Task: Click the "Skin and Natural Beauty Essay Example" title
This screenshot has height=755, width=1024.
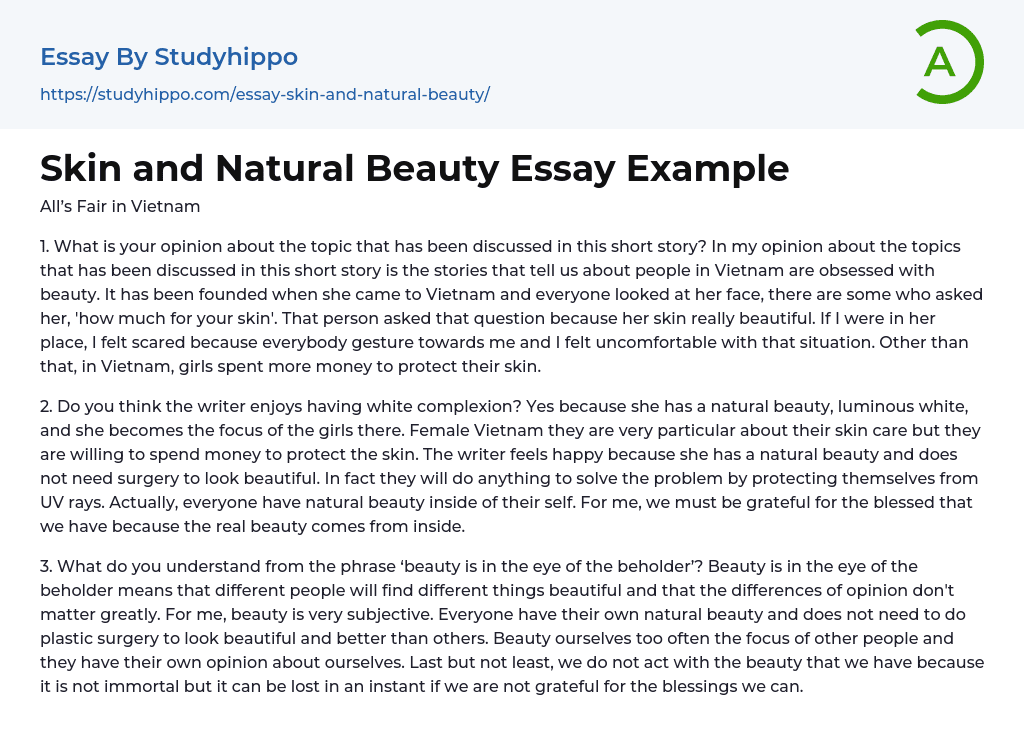Action: point(414,168)
